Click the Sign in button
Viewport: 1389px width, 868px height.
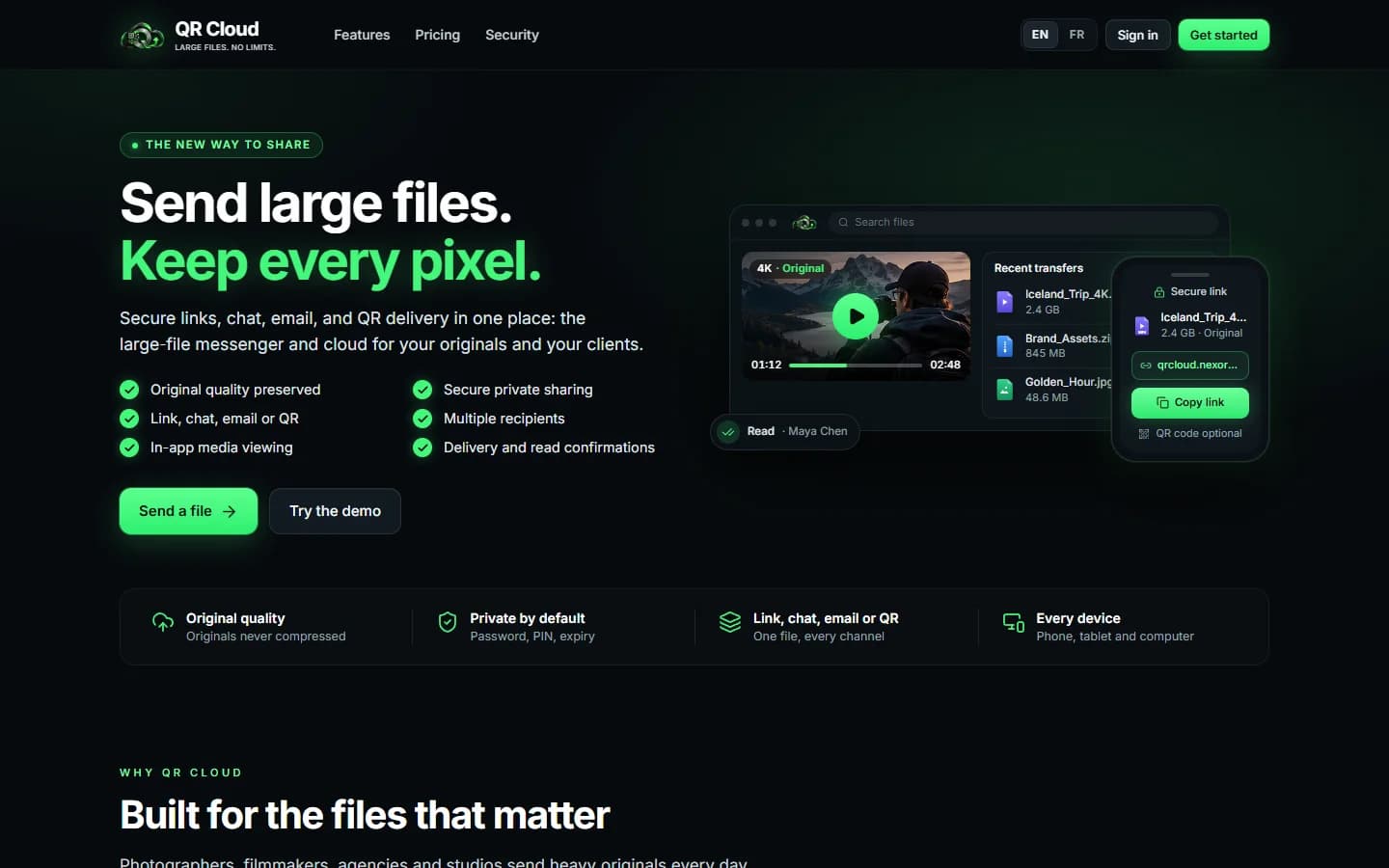(1138, 35)
